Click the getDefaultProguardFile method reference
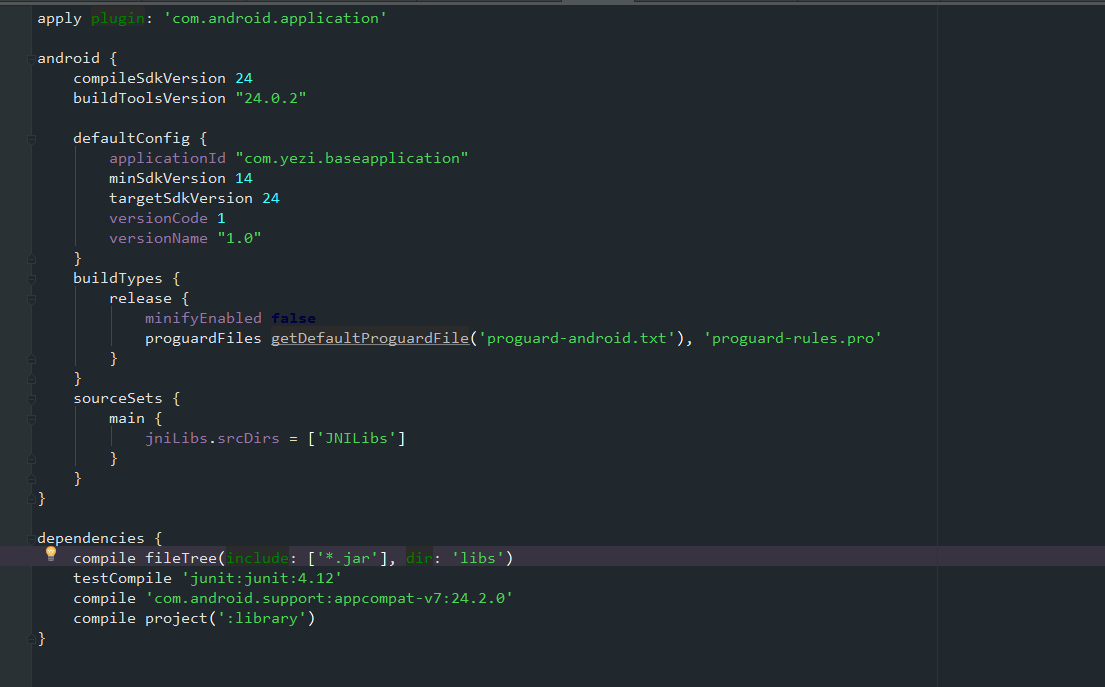The height and width of the screenshot is (687, 1105). coord(370,338)
